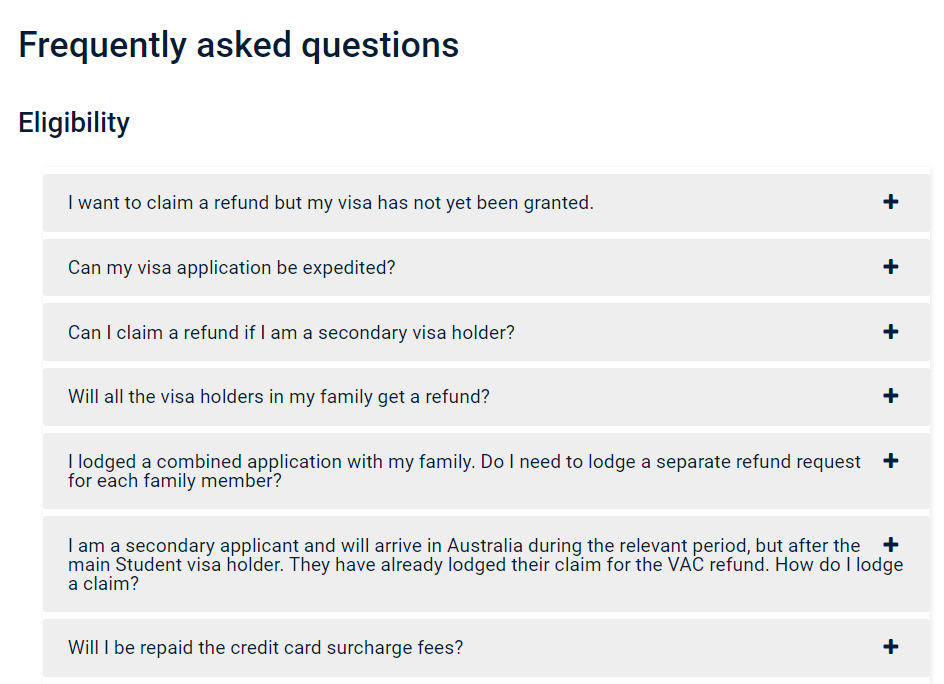The image size is (944, 684).
Task: Expand 'Can my visa application be expedited?'
Action: (231, 267)
